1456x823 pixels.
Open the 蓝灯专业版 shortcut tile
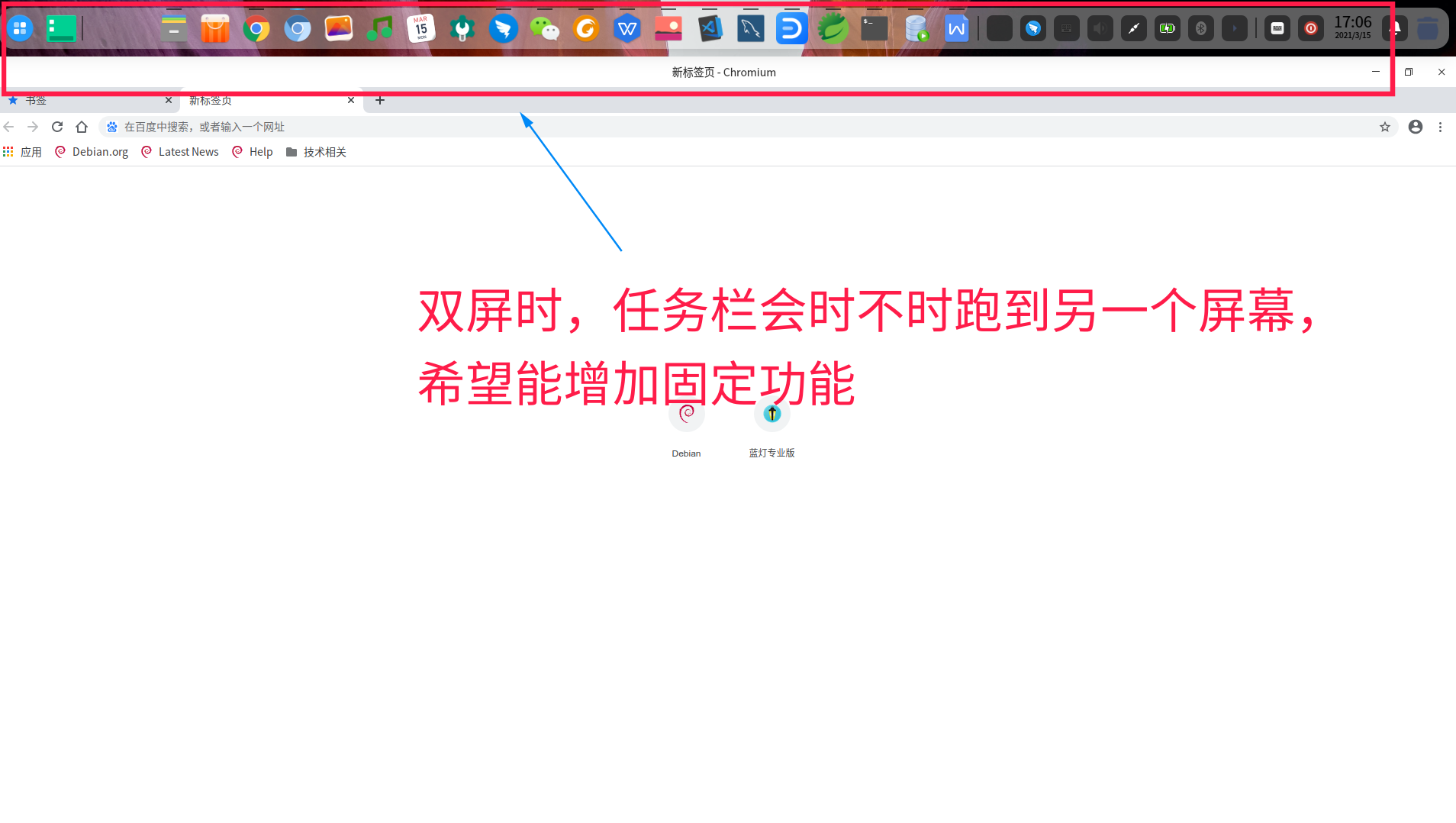tap(772, 428)
